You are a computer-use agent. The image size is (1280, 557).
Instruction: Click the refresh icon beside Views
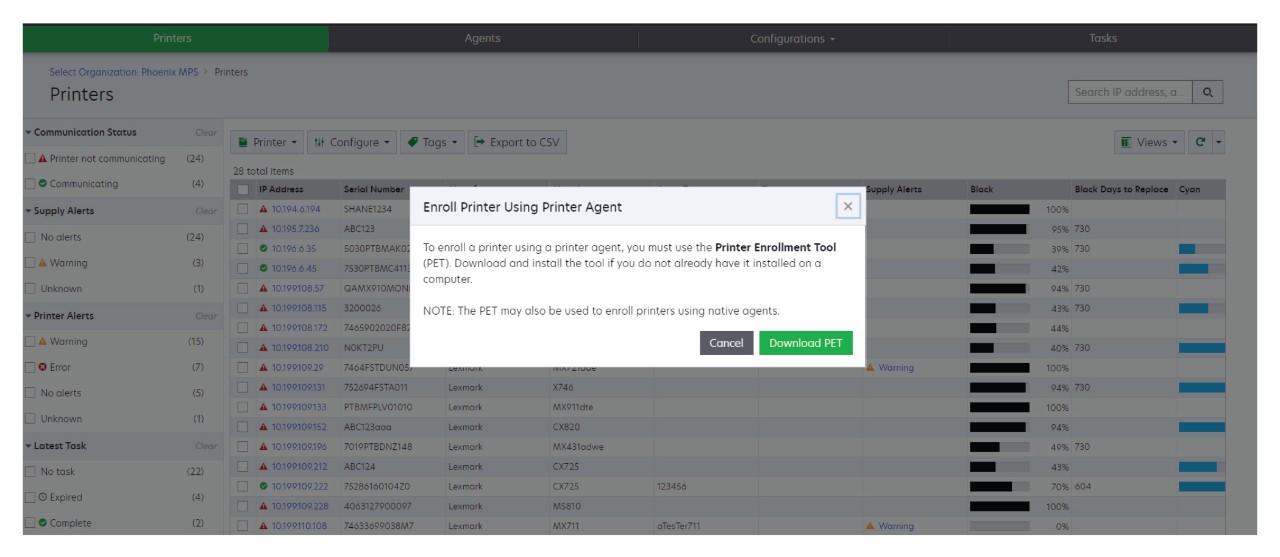coord(1201,143)
